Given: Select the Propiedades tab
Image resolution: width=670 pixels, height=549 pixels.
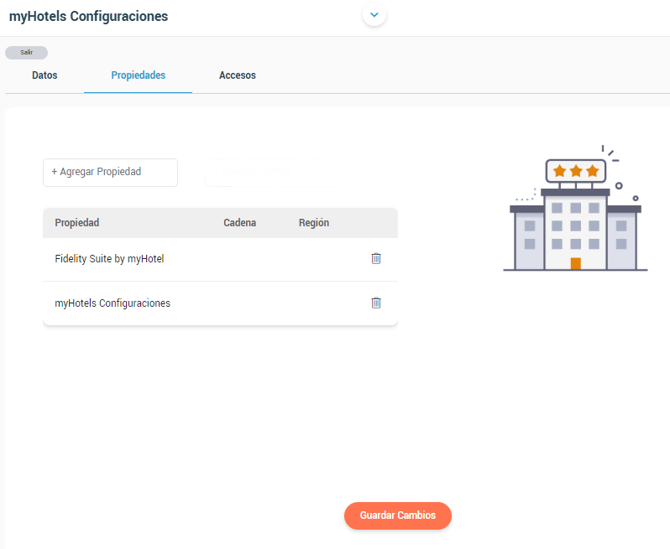Looking at the screenshot, I should 138,75.
